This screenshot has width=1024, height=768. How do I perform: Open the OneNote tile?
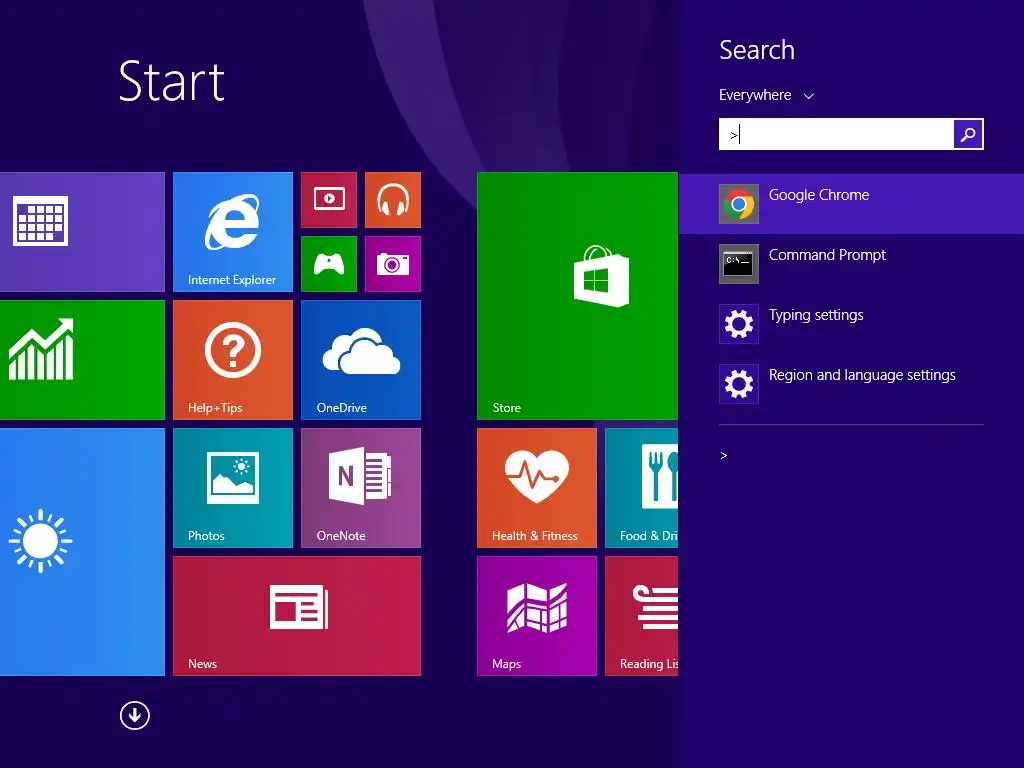click(x=360, y=488)
